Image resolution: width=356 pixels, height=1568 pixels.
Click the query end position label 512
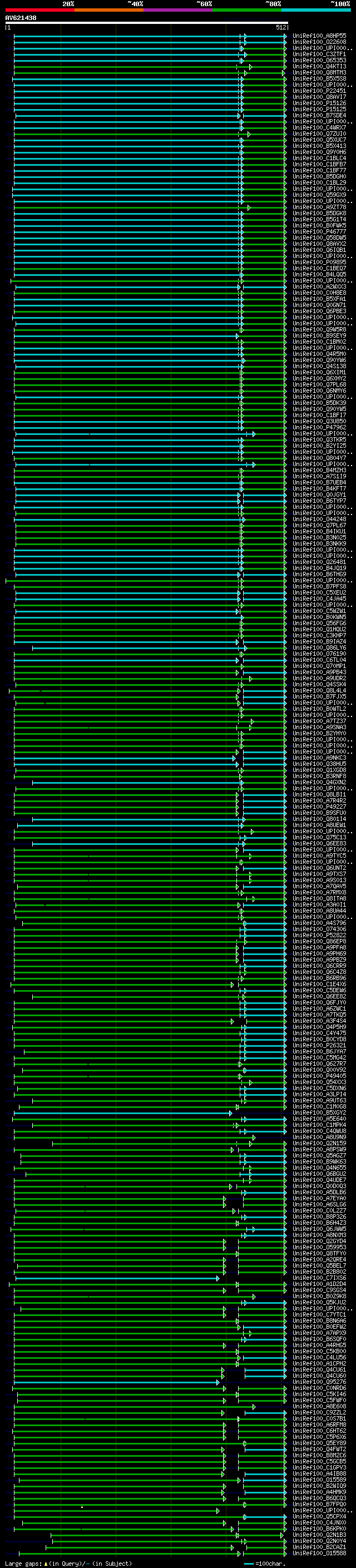(x=280, y=27)
